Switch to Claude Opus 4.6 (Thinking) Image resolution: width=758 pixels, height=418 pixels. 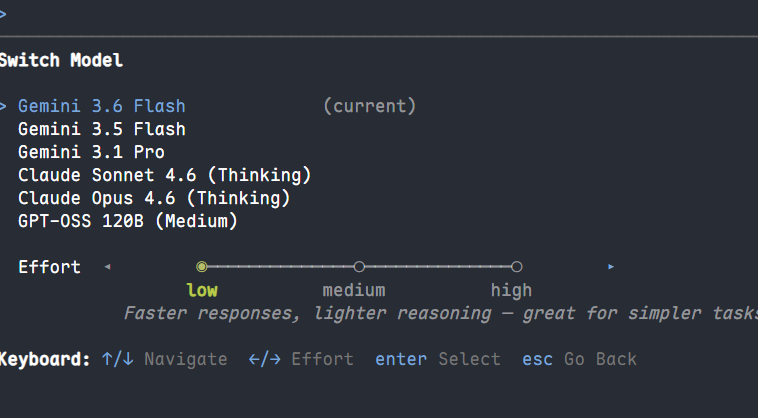[154, 199]
